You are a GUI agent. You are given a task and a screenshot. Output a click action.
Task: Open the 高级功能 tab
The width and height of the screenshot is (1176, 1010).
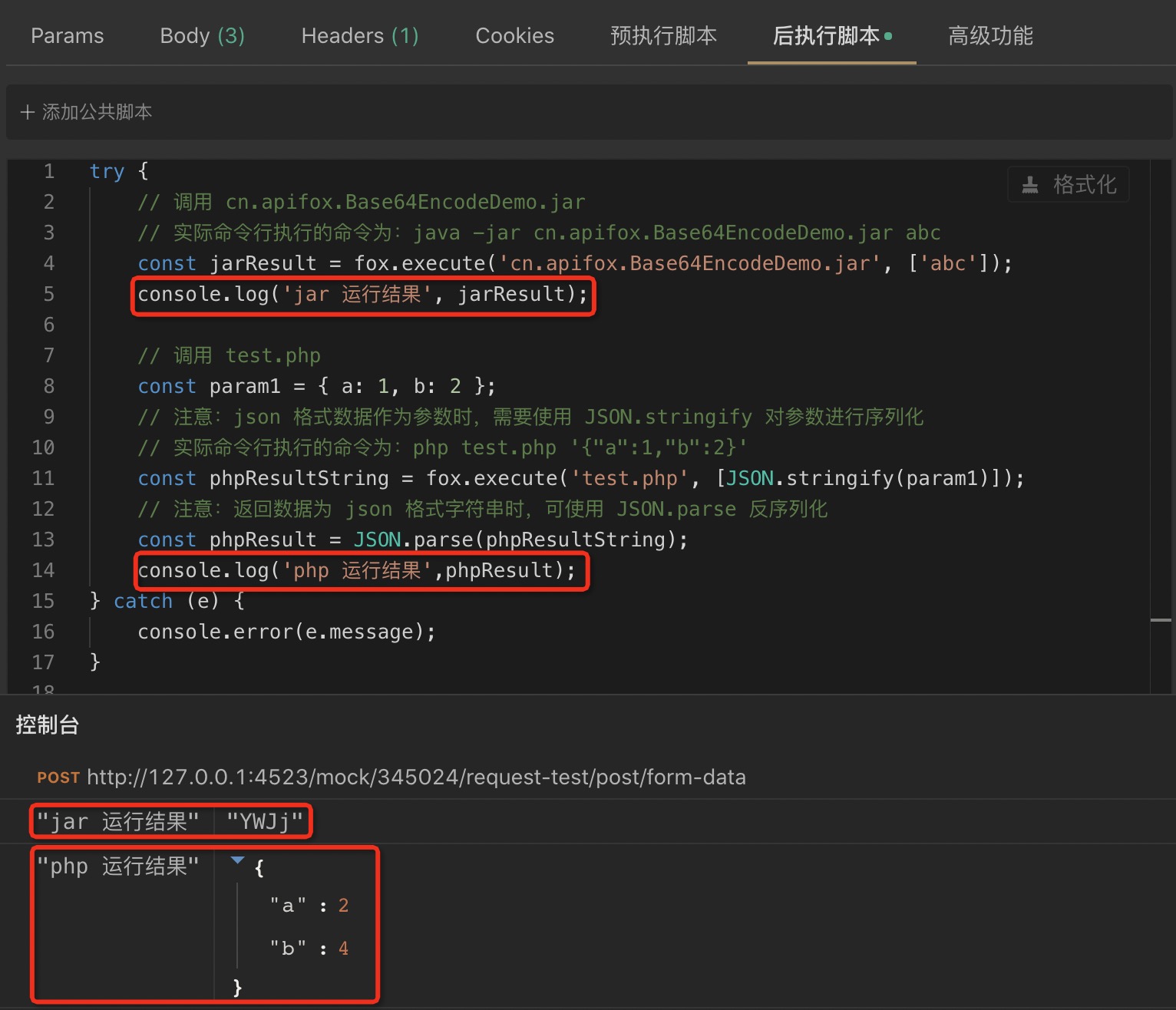(990, 36)
